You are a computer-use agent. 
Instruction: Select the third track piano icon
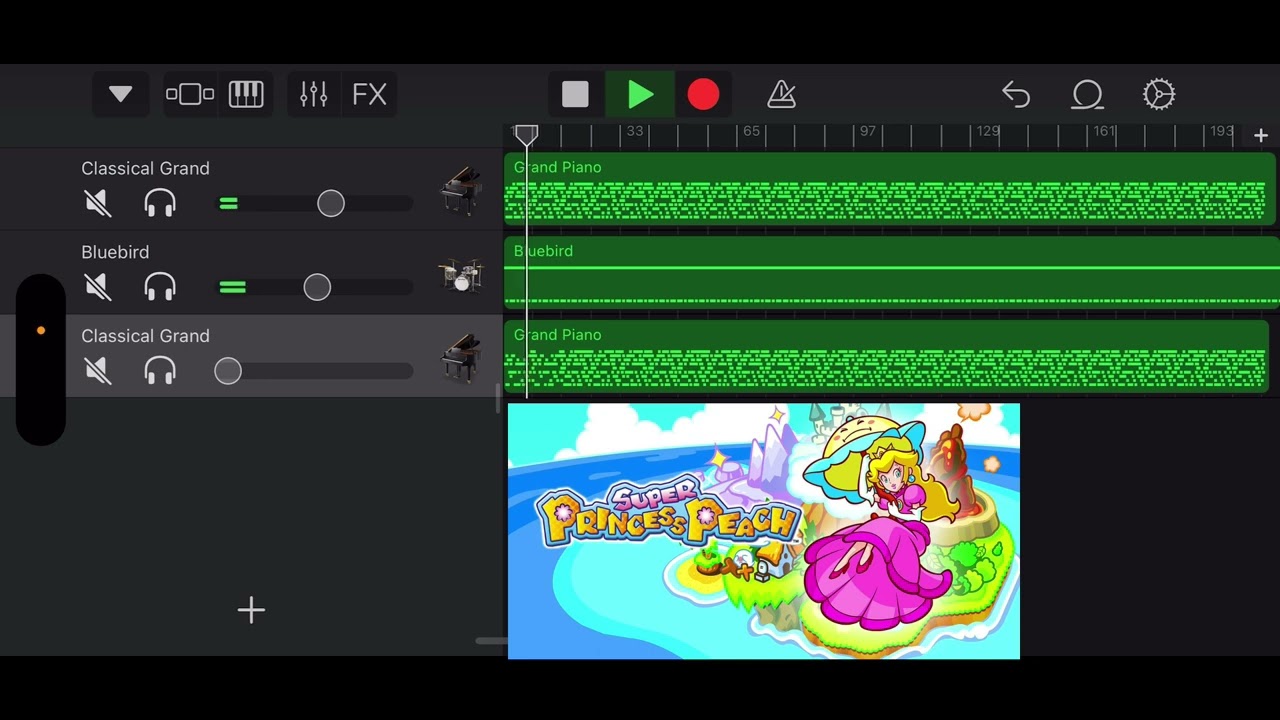[x=461, y=359]
